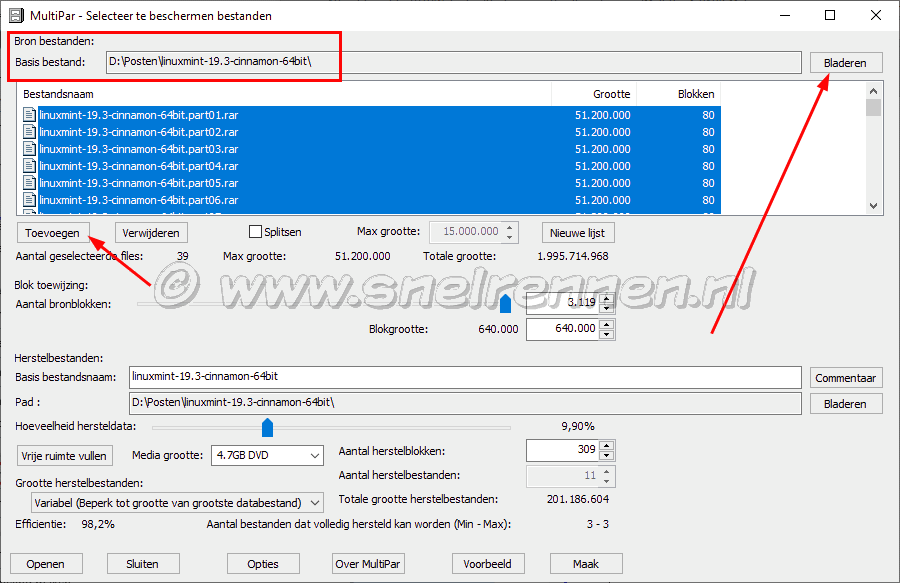Click file list scrollbar up arrow

tap(874, 91)
